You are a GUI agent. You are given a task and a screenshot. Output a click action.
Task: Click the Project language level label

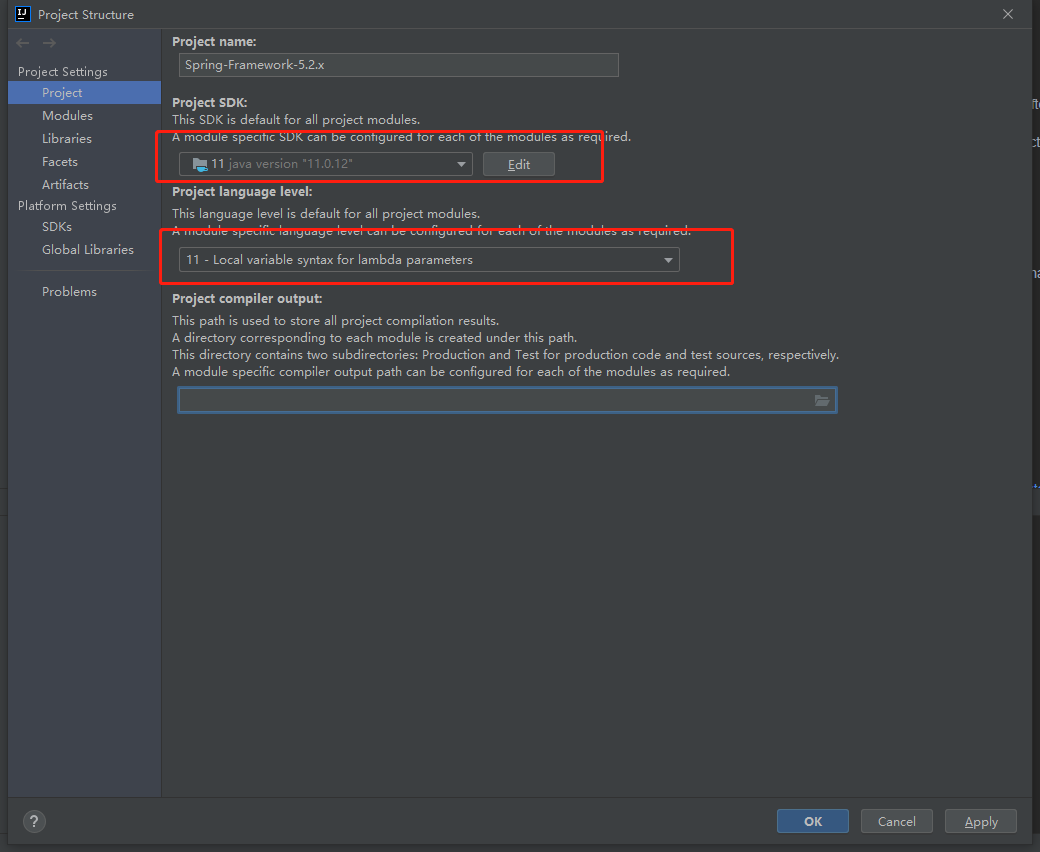(242, 192)
